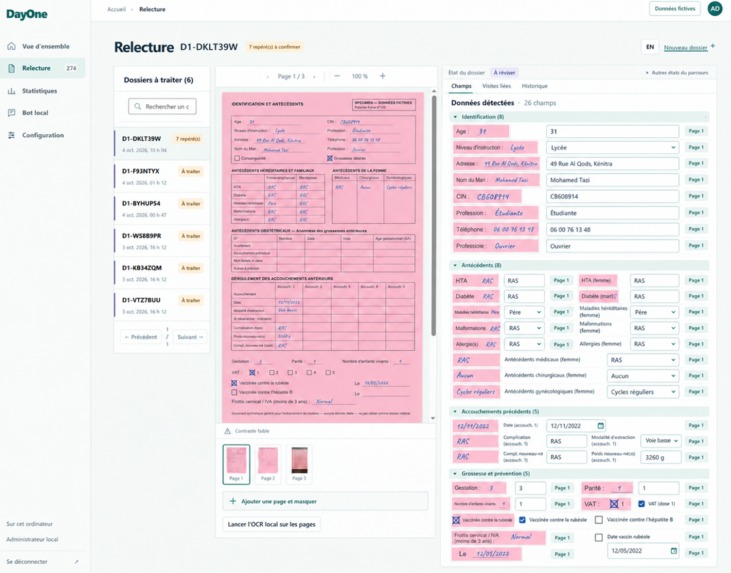This screenshot has width=731, height=573.
Task: Go to next page arrow in viewer
Action: pyautogui.click(x=314, y=76)
